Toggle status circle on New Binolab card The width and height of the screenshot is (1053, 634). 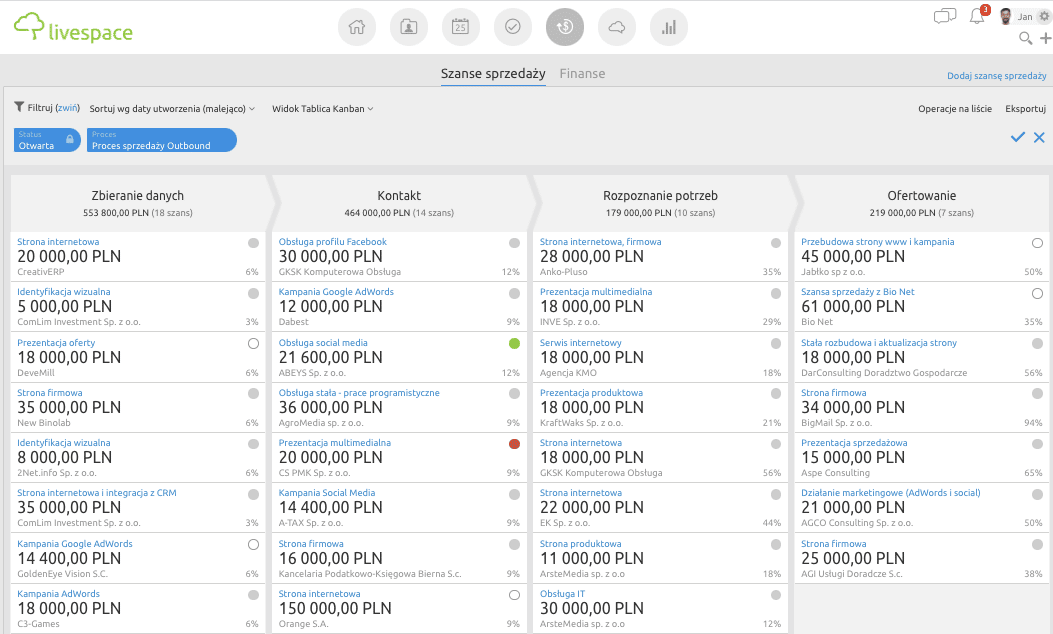pyautogui.click(x=253, y=394)
